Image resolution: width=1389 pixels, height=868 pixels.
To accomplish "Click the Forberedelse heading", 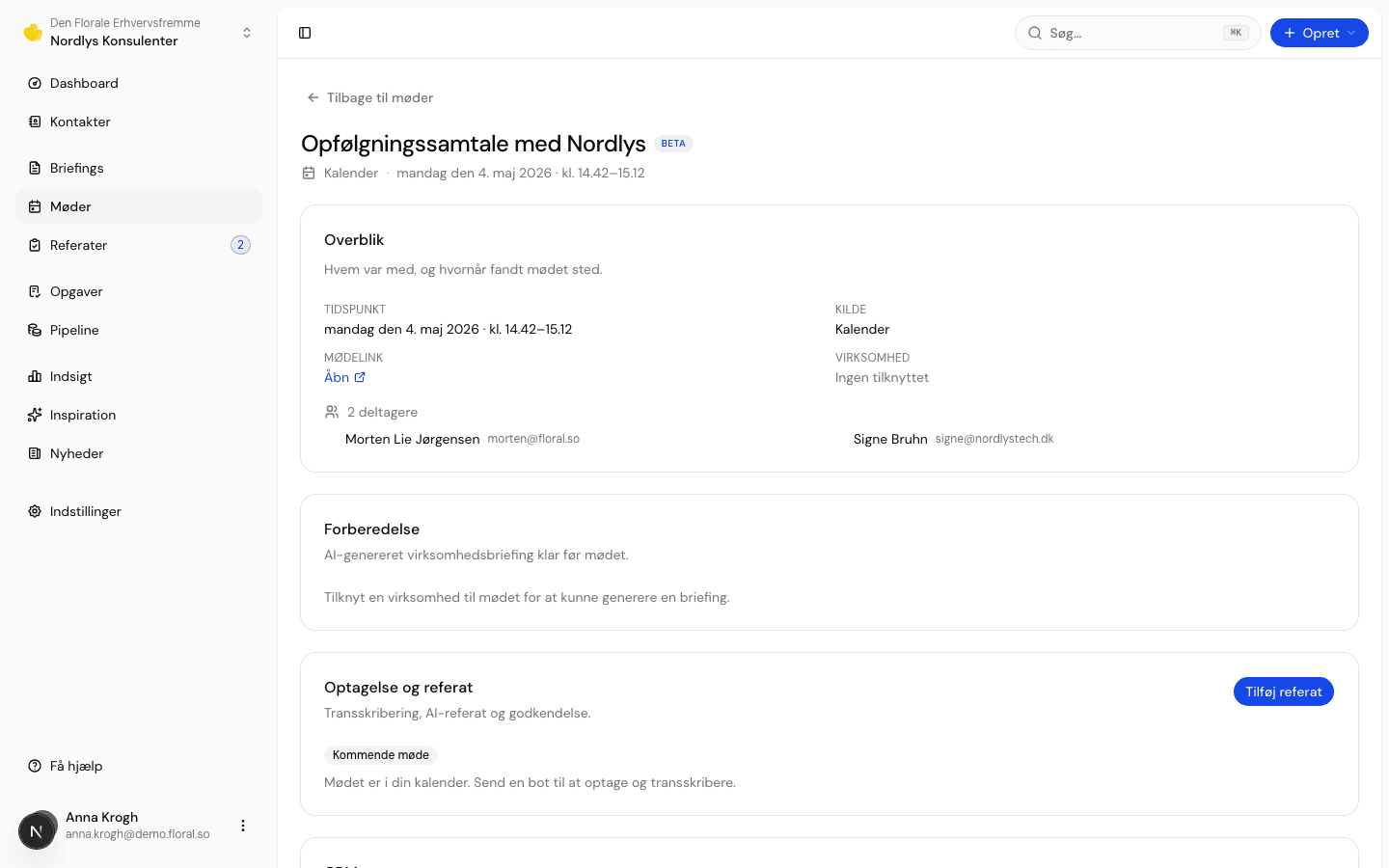I will pyautogui.click(x=371, y=529).
